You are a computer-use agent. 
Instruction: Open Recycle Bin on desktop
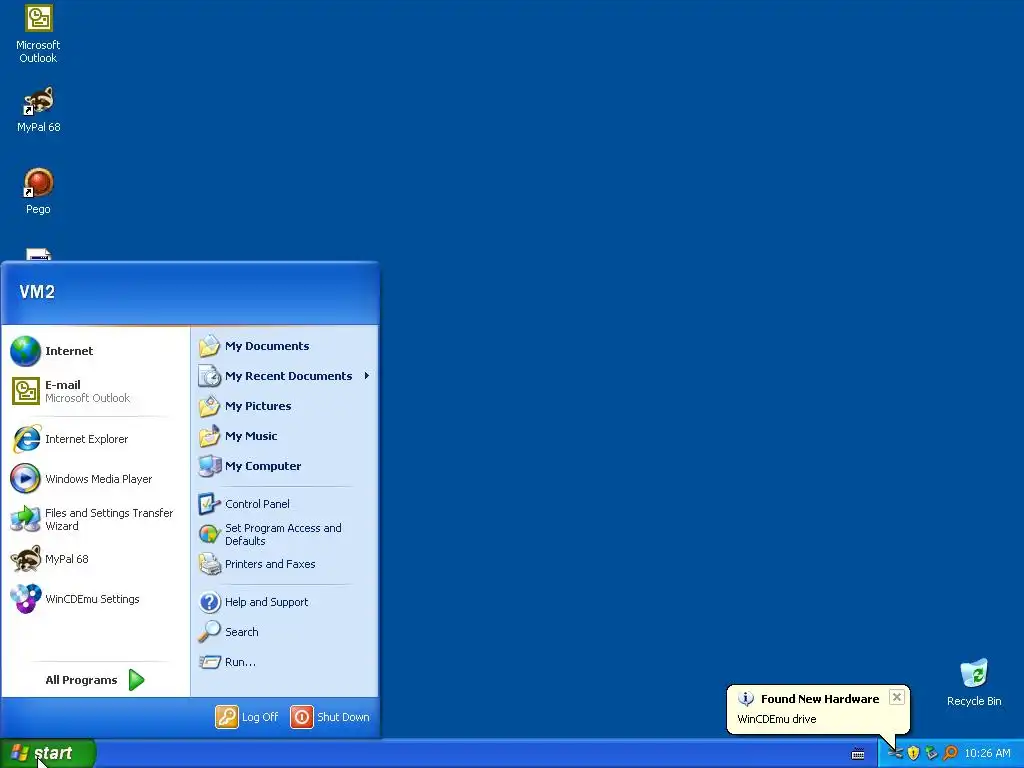pos(974,682)
